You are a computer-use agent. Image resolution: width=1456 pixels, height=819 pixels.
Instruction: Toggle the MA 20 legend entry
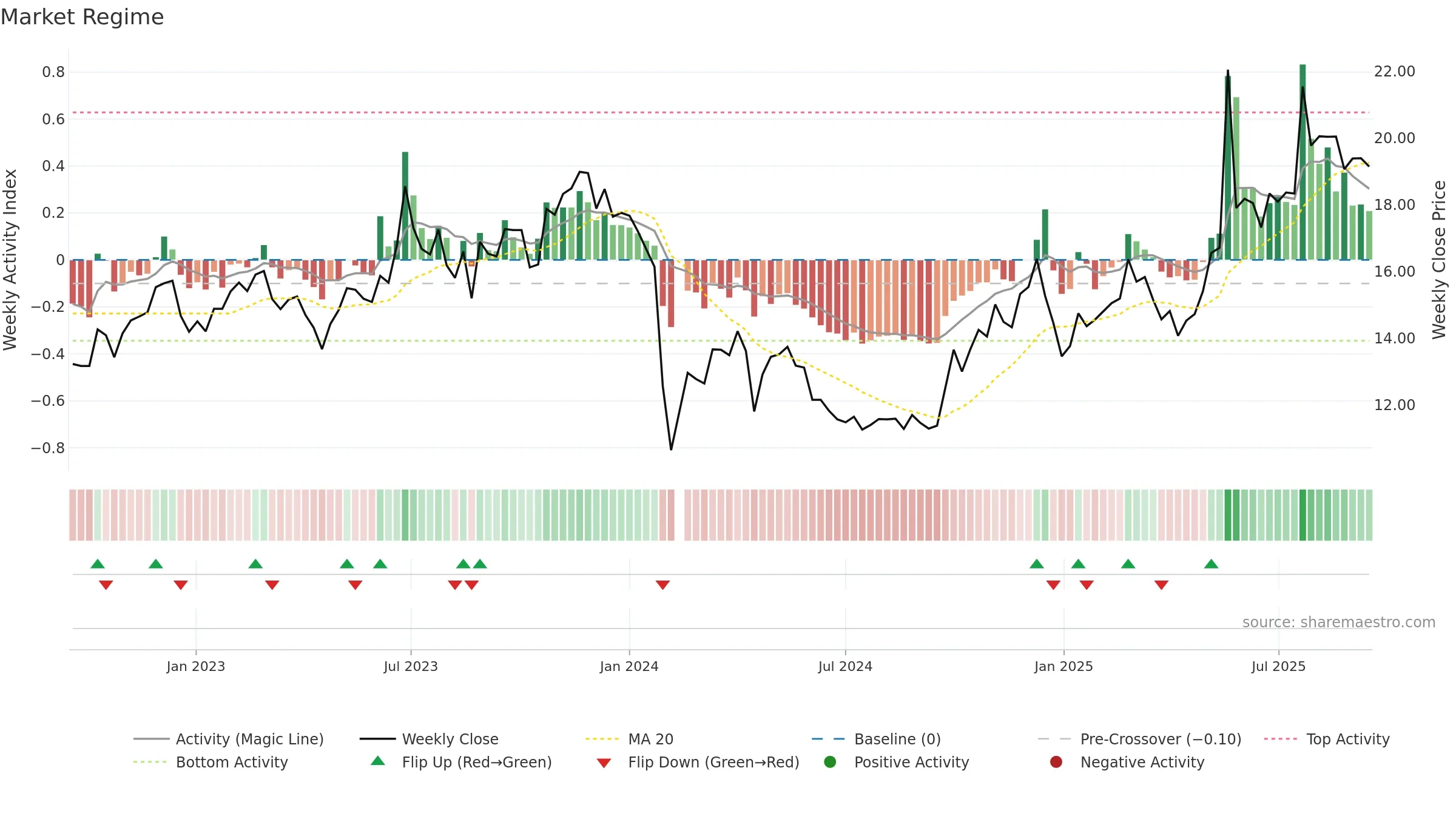629,739
